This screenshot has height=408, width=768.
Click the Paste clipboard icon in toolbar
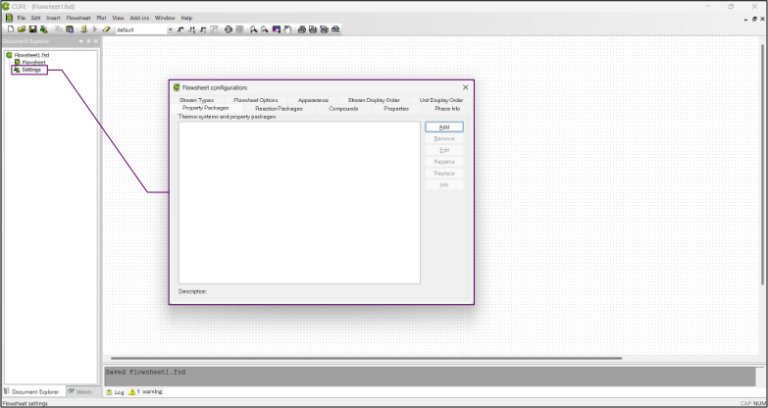point(70,29)
